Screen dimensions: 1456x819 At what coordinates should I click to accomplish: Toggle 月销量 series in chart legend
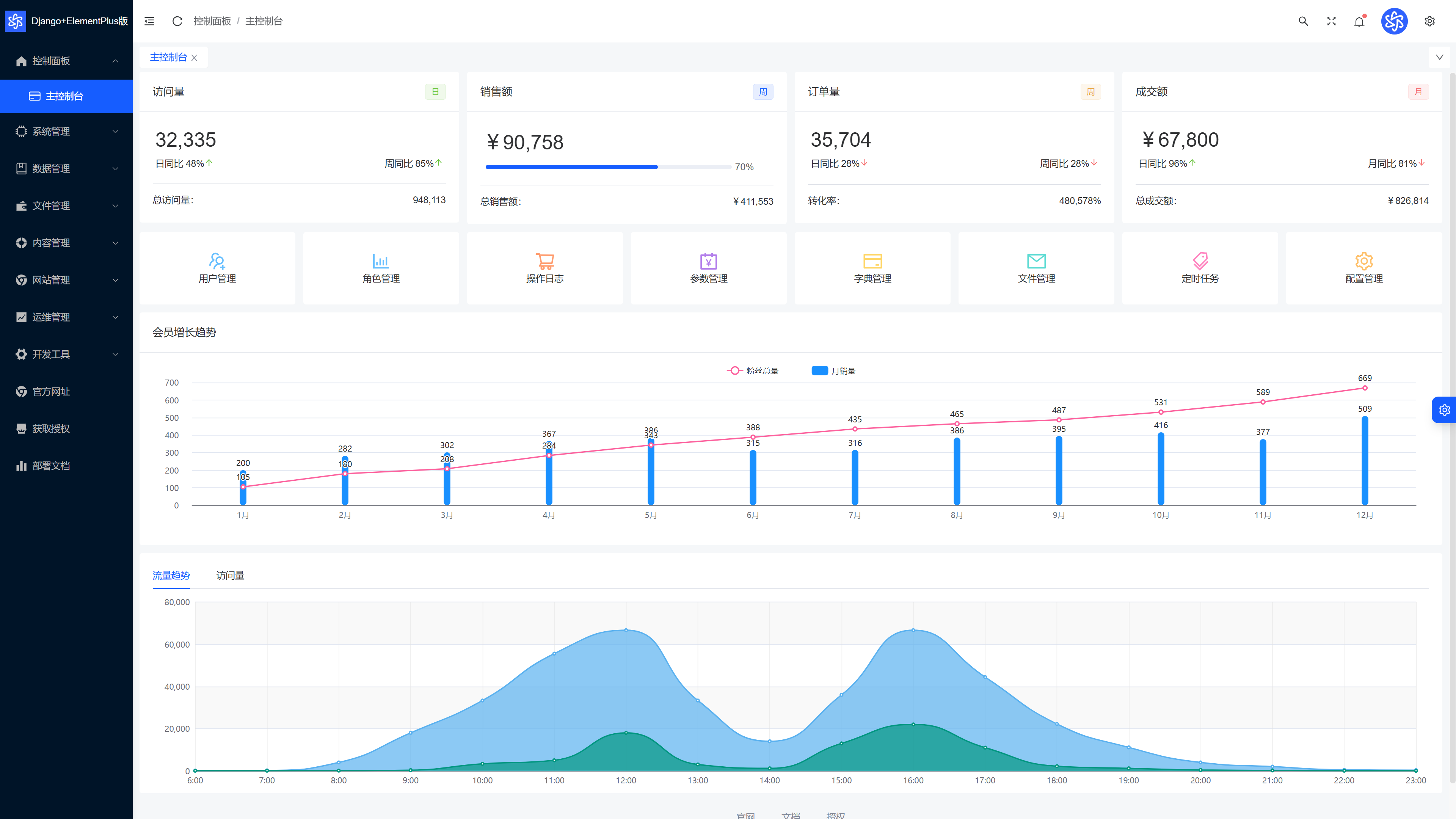click(834, 371)
